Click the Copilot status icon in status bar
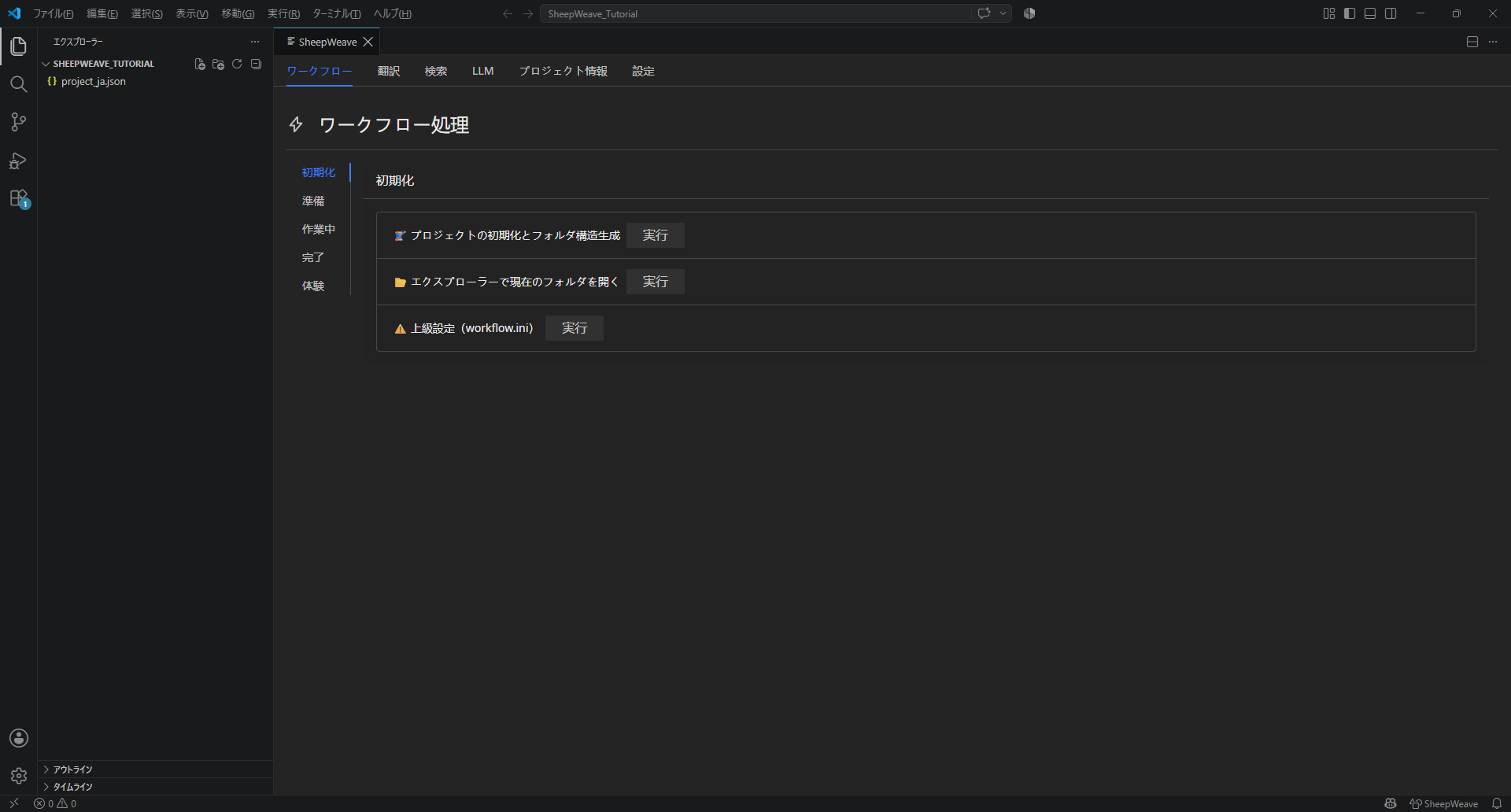Viewport: 1511px width, 812px height. 1391,803
